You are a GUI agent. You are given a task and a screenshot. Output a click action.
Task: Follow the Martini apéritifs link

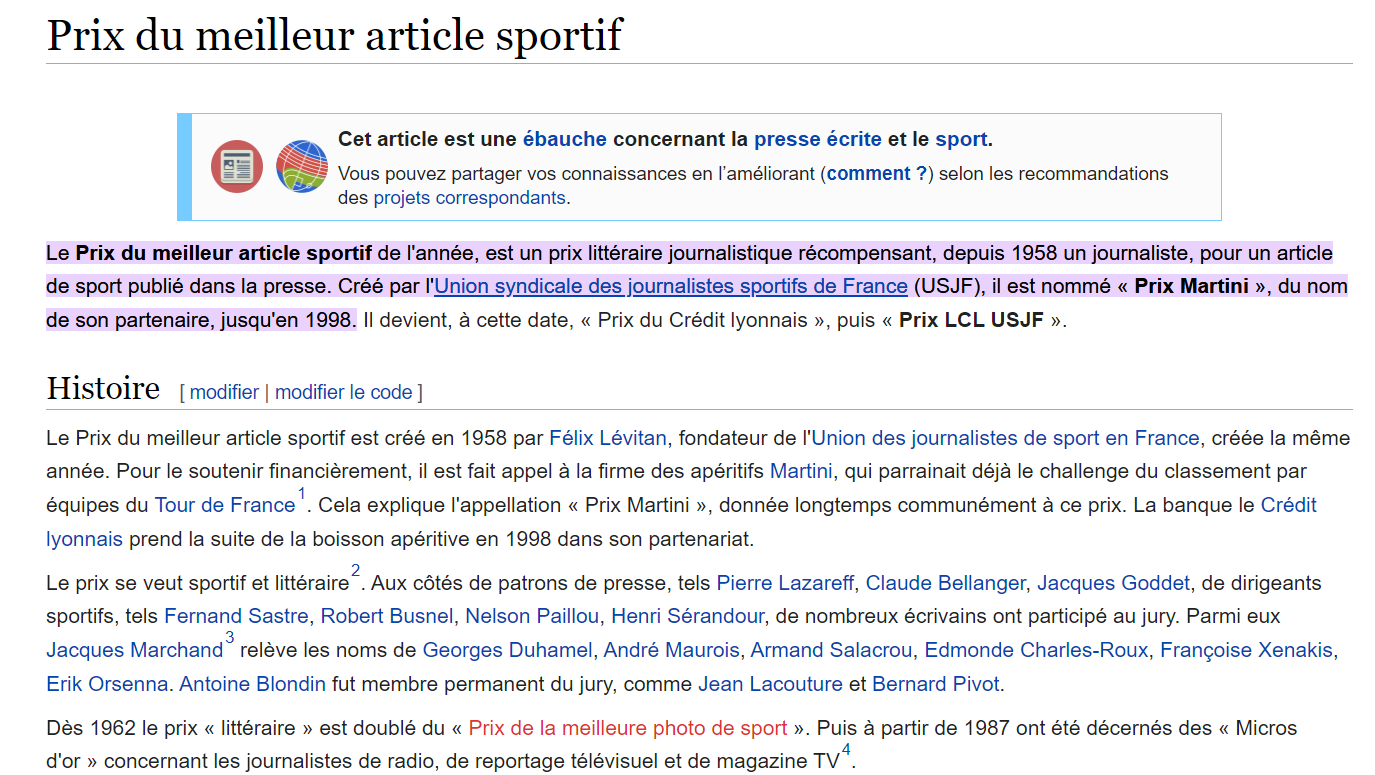[801, 470]
